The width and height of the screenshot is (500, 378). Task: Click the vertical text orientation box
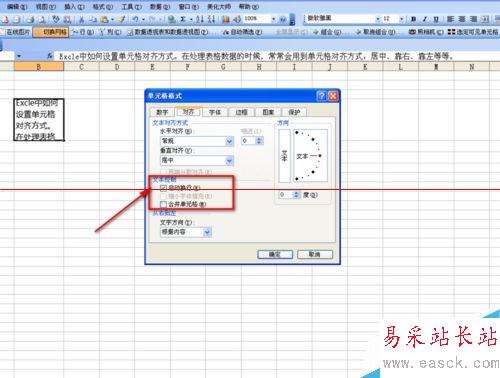[284, 156]
